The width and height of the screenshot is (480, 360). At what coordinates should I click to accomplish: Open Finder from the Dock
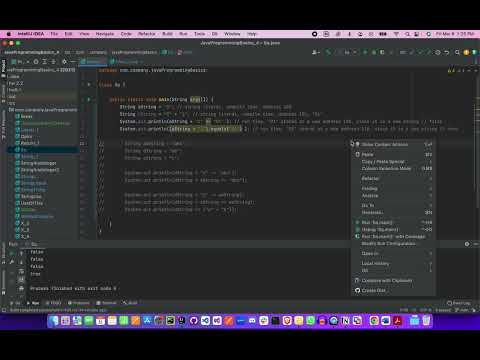point(54,321)
